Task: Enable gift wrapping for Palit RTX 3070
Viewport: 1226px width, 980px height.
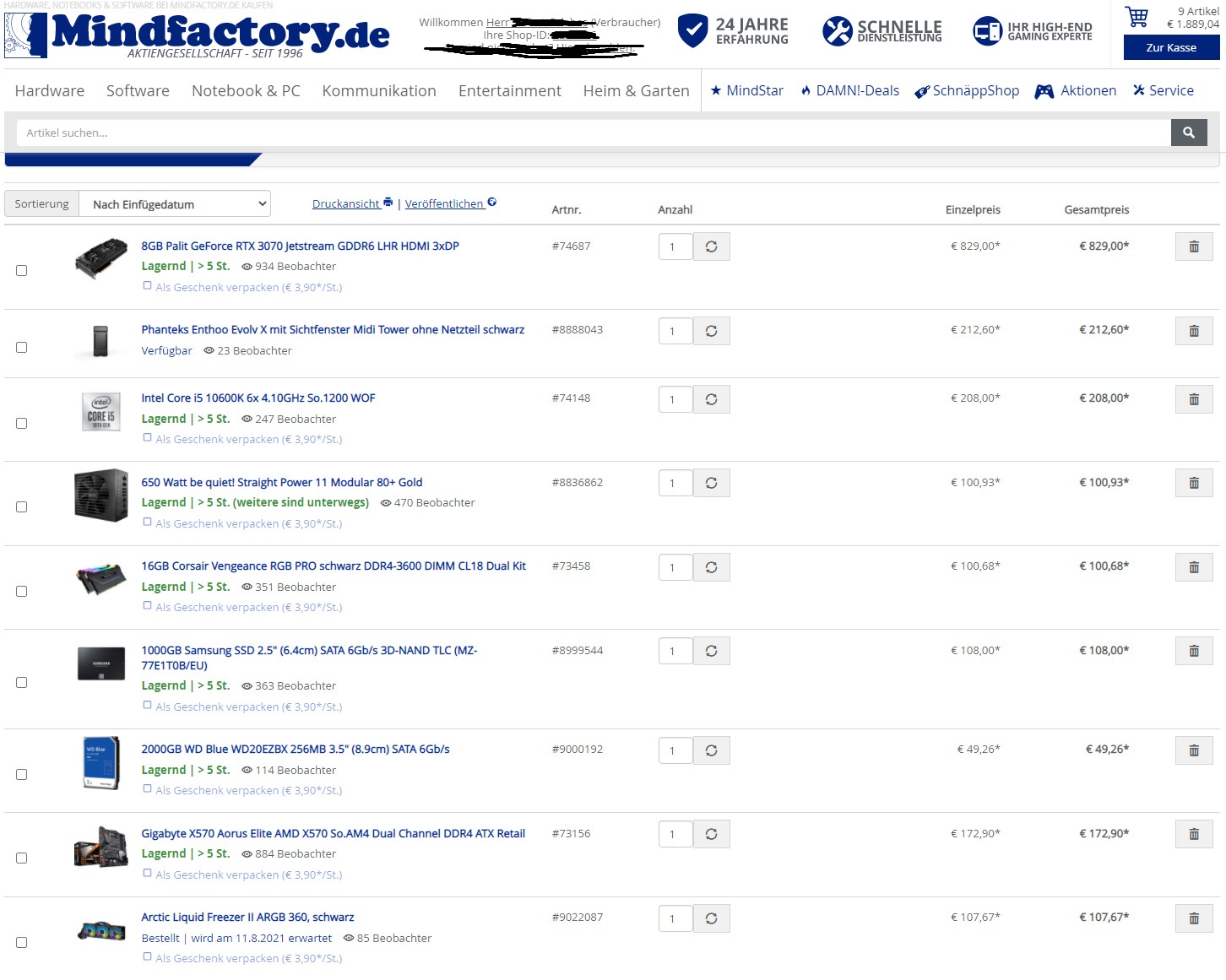Action: [x=148, y=286]
